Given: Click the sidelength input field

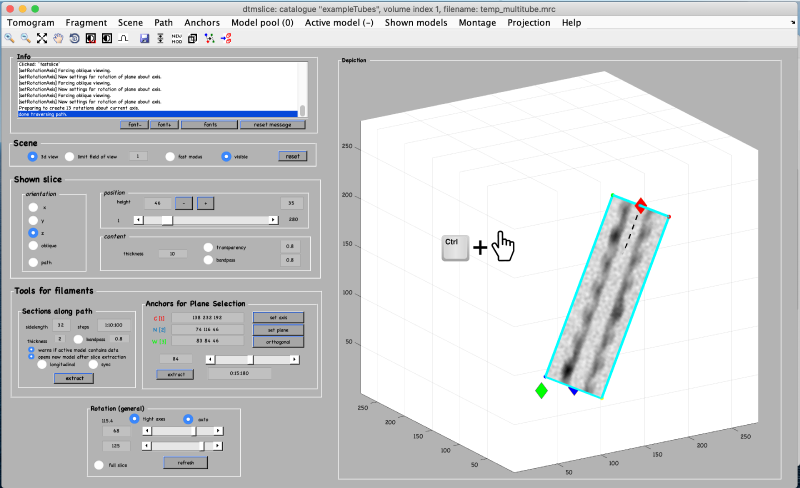Looking at the screenshot, I should [x=60, y=325].
